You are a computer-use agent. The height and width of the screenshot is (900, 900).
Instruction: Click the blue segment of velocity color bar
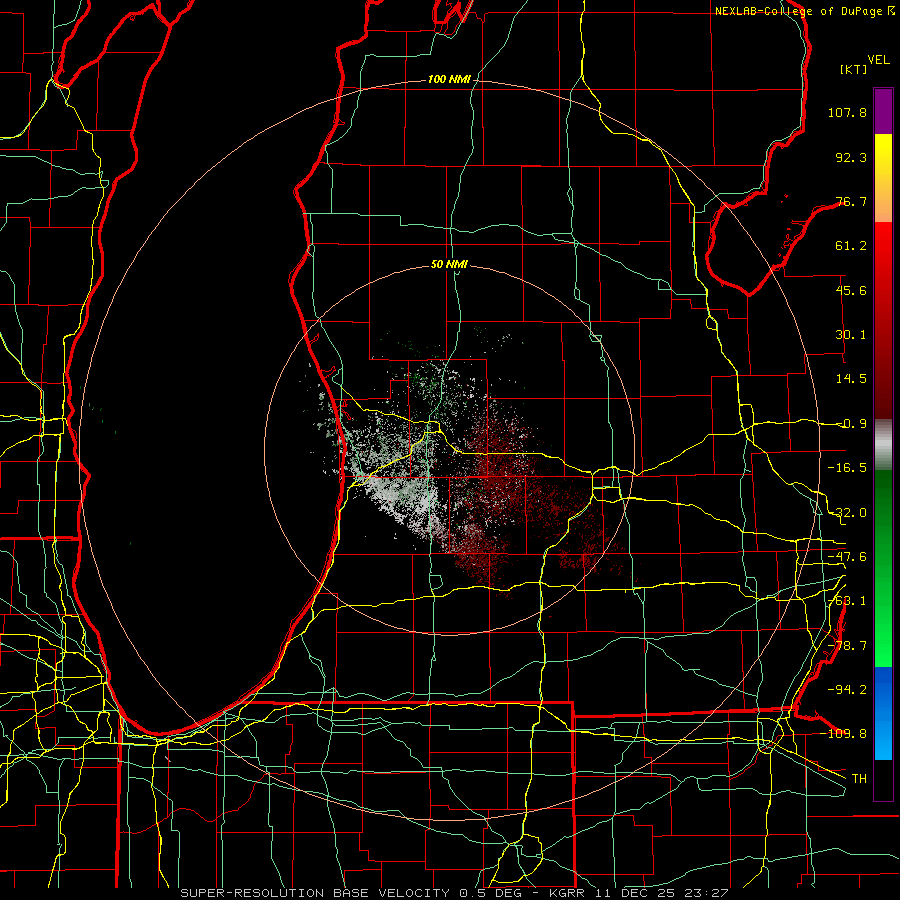(x=883, y=713)
